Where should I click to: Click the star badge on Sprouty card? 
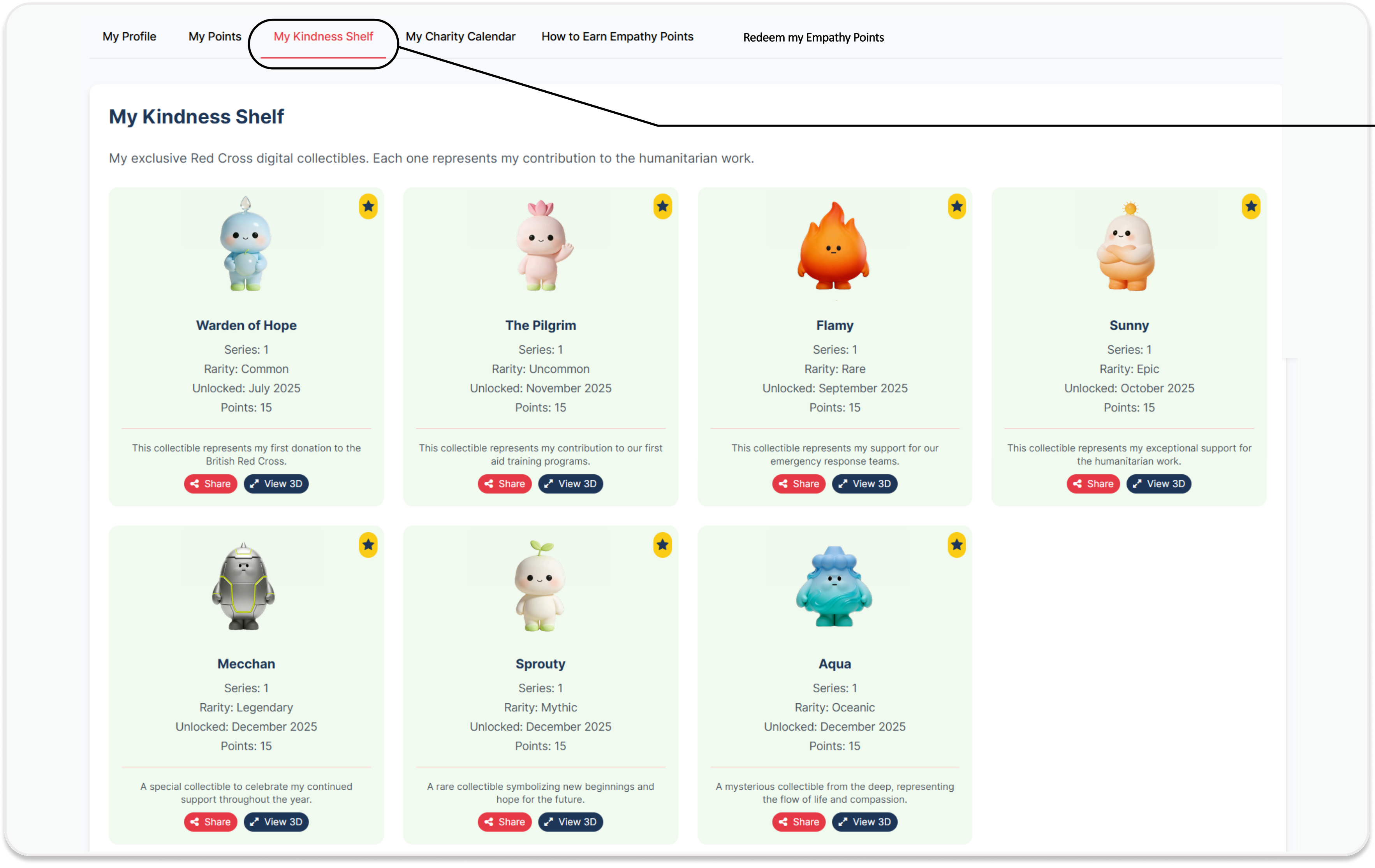[x=662, y=545]
